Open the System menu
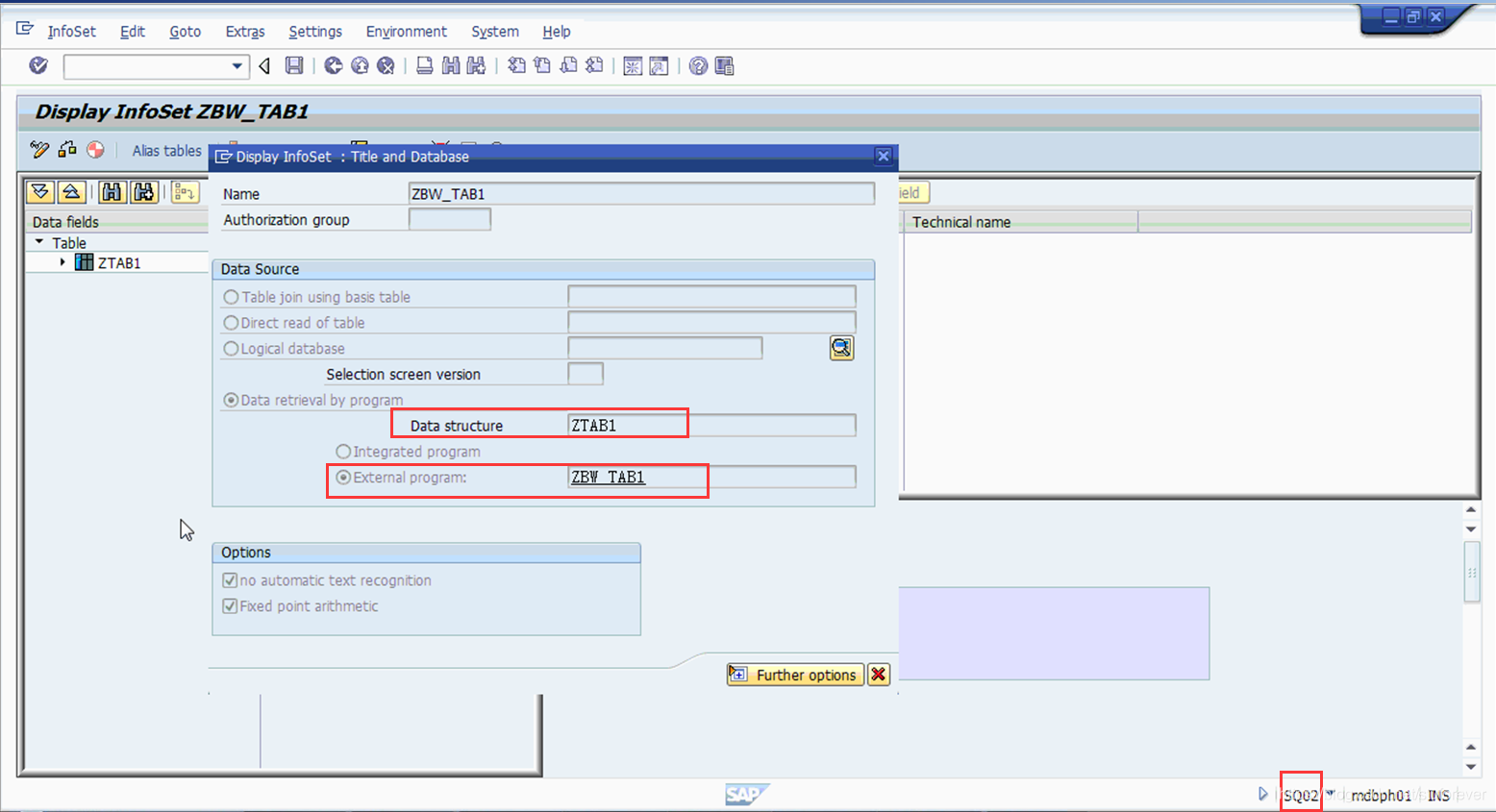The image size is (1496, 812). pos(495,32)
